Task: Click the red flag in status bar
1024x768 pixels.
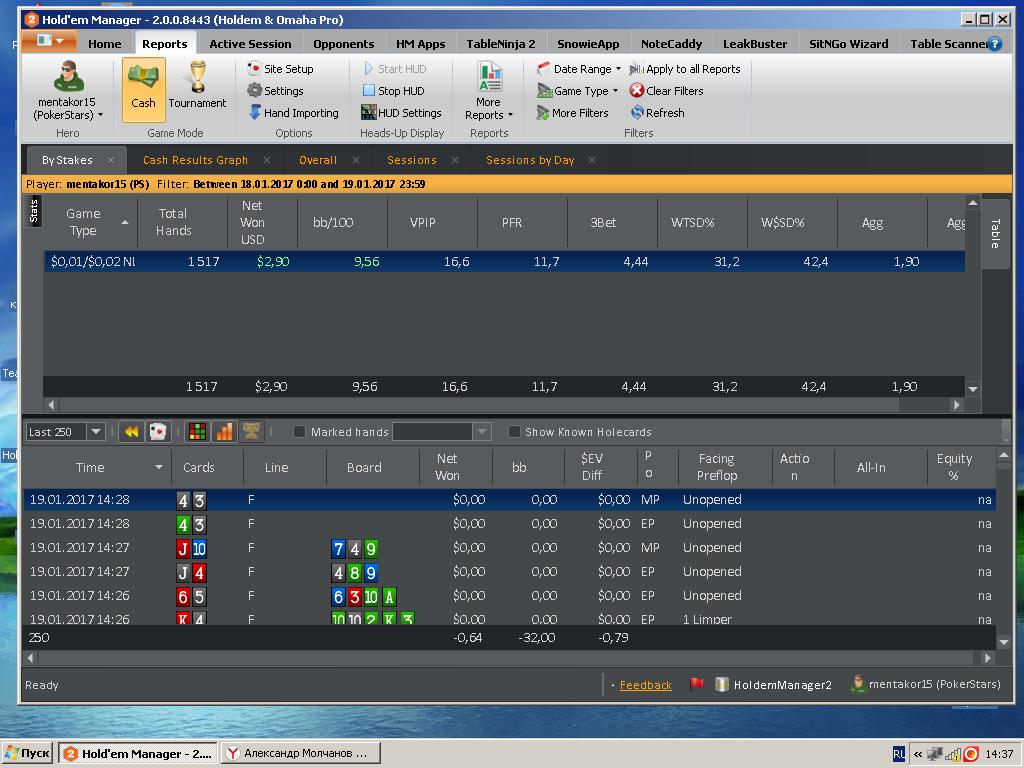Action: click(x=697, y=684)
